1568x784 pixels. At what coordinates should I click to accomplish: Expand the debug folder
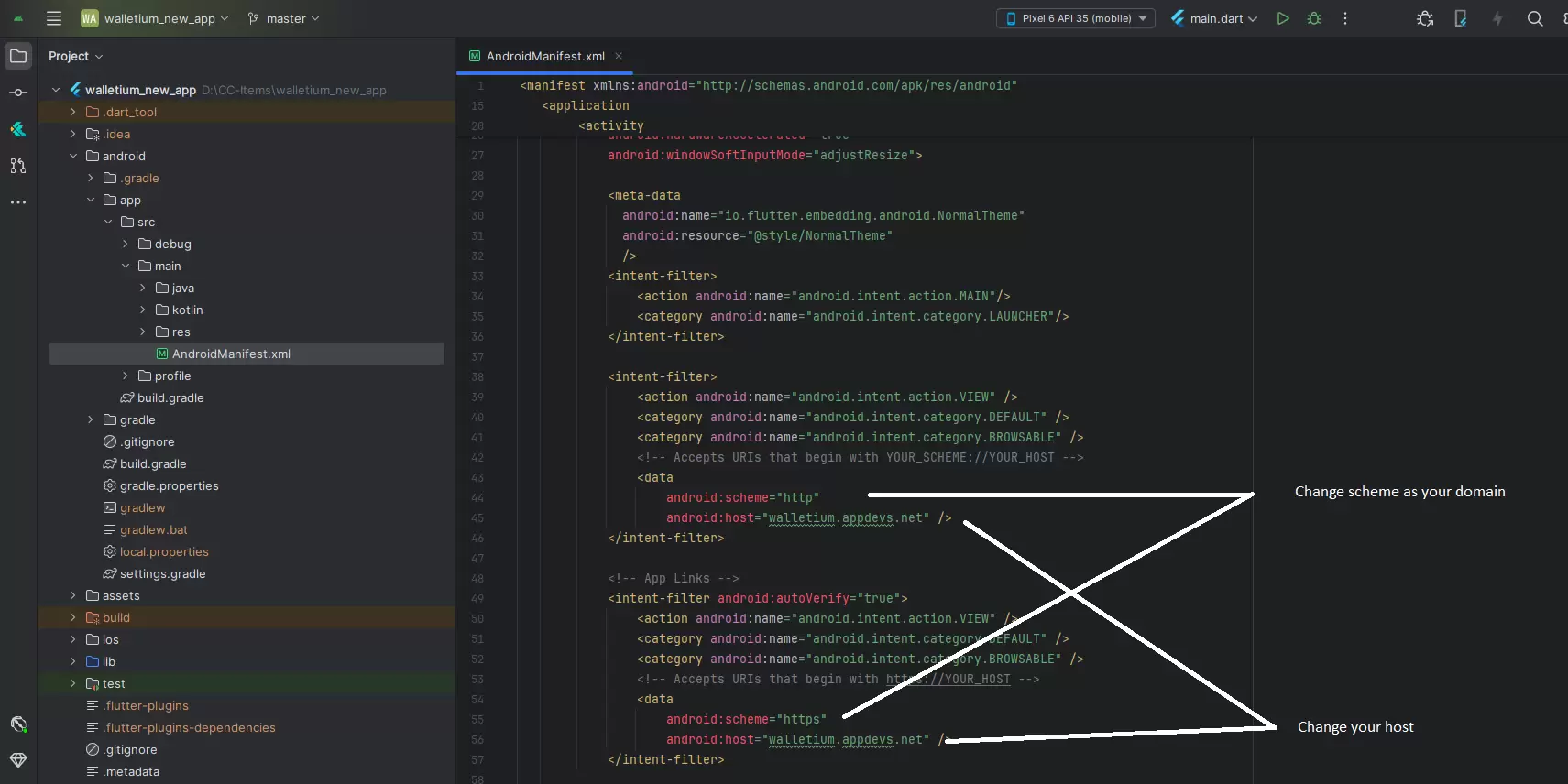tap(126, 244)
